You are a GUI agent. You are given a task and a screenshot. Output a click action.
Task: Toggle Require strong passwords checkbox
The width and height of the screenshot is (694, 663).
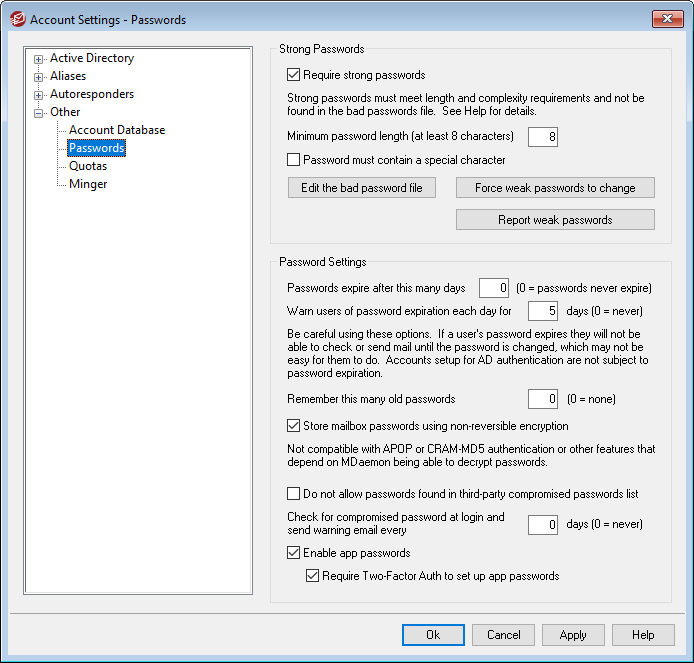click(294, 75)
